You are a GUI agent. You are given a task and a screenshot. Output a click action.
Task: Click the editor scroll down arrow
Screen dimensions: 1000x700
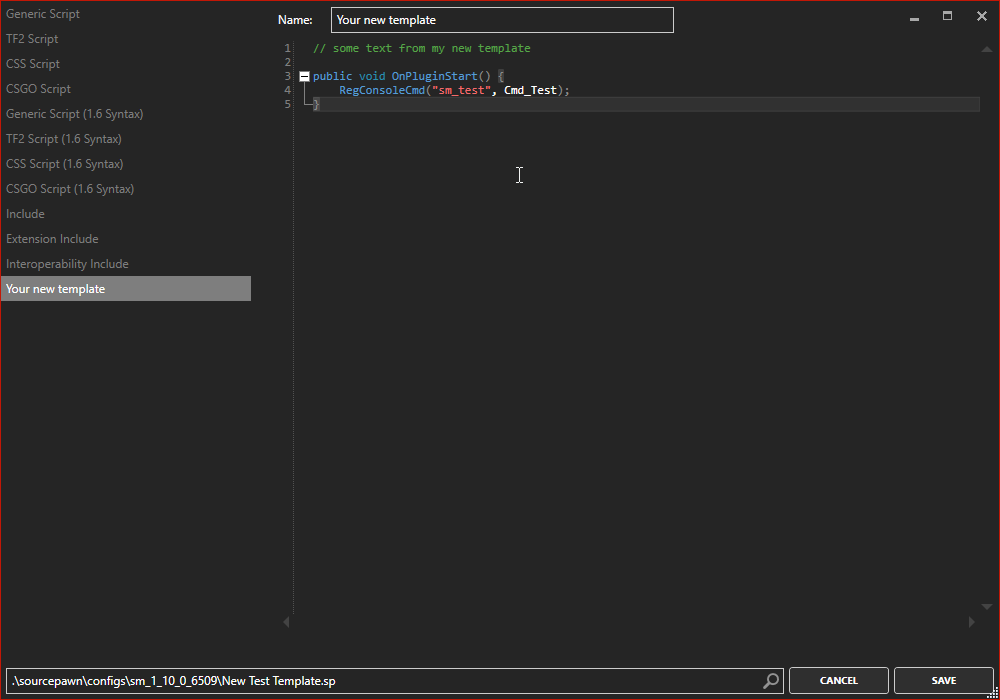[987, 607]
